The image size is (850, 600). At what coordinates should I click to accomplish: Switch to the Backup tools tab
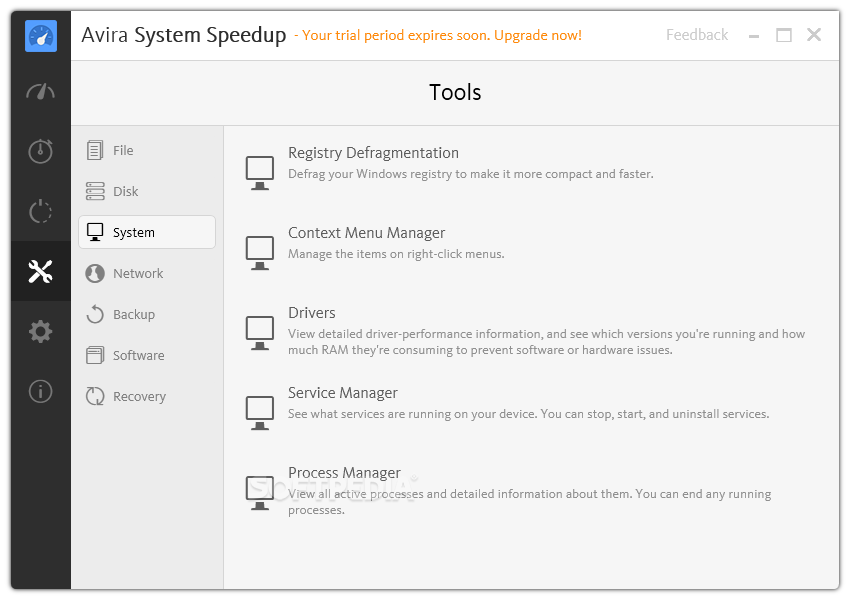point(147,314)
